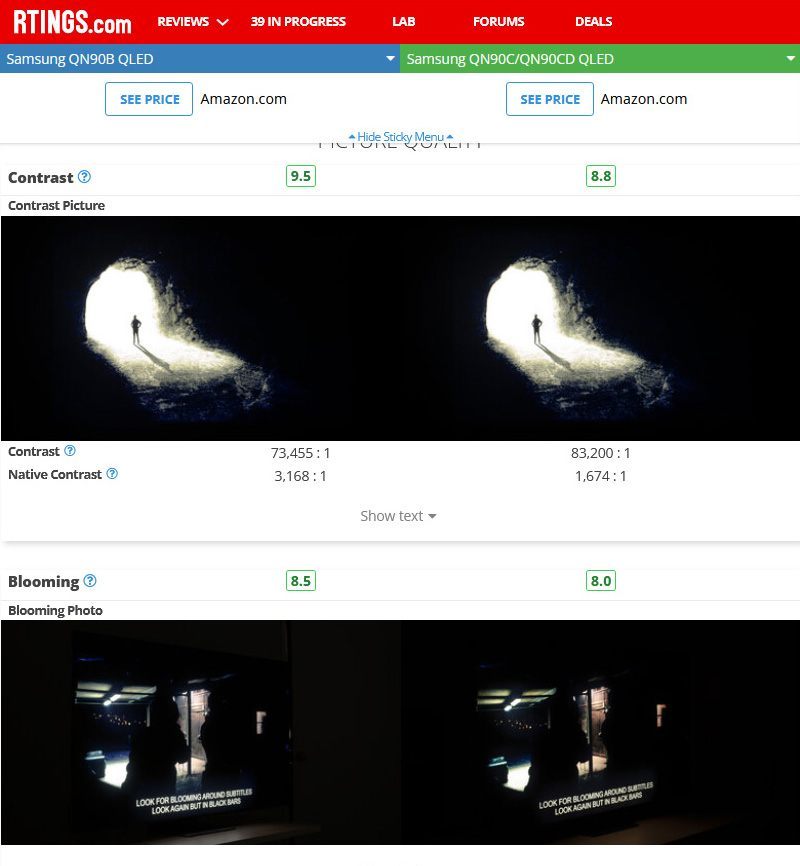Click the Contrast Picture label
This screenshot has height=866, width=800.
(x=56, y=205)
